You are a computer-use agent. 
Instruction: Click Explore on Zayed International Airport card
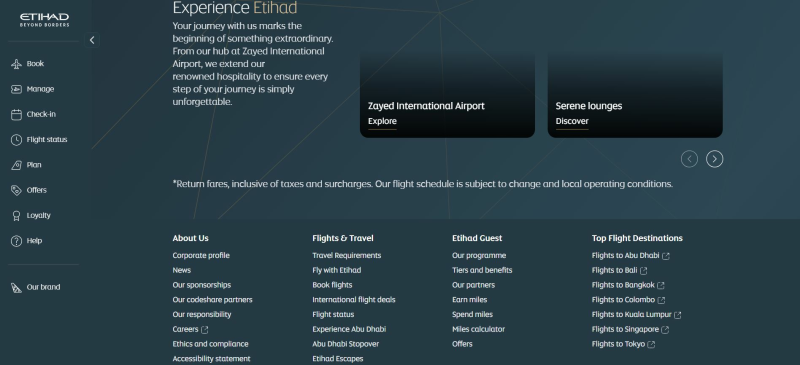tap(382, 121)
